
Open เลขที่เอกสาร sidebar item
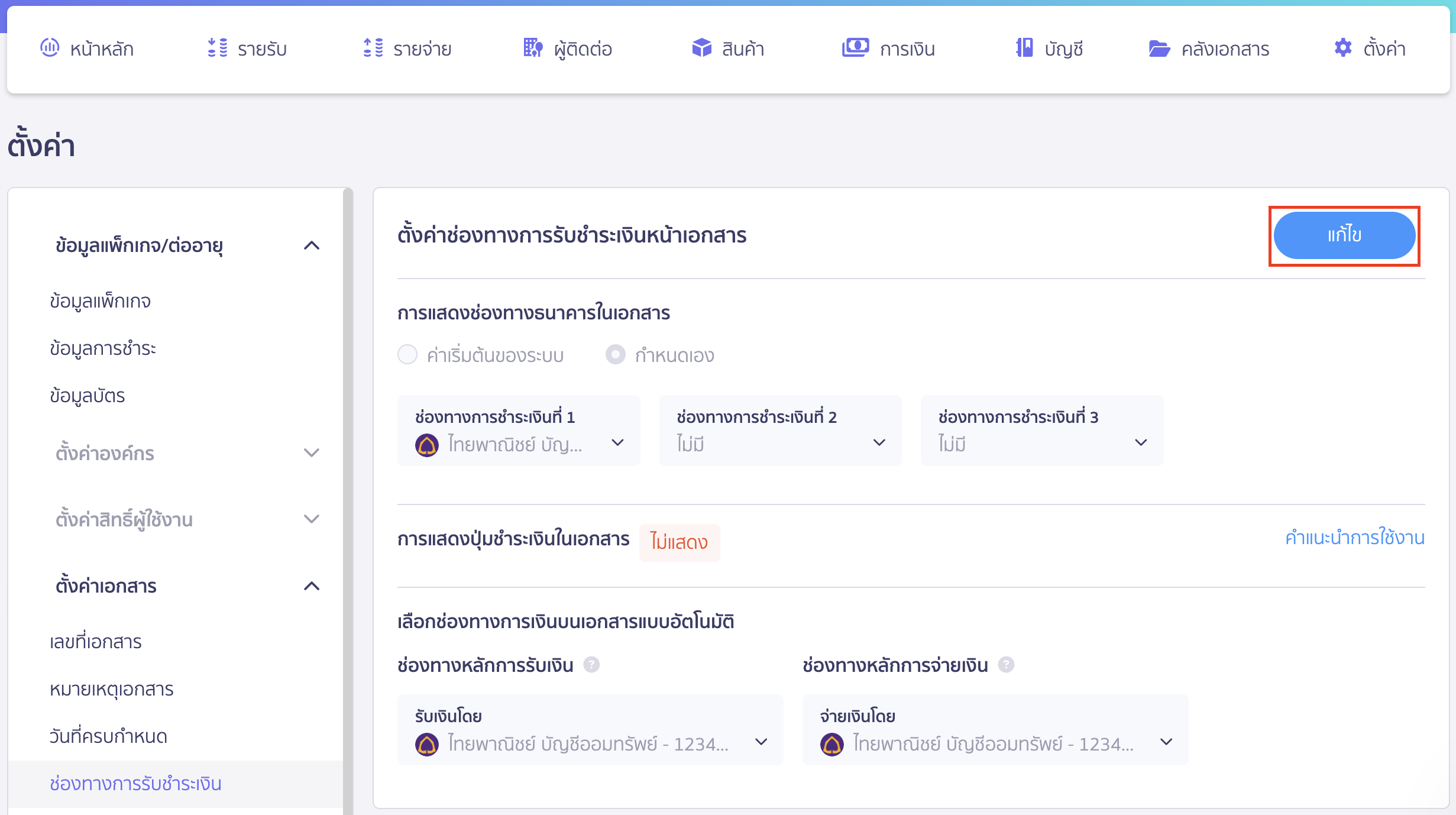96,642
